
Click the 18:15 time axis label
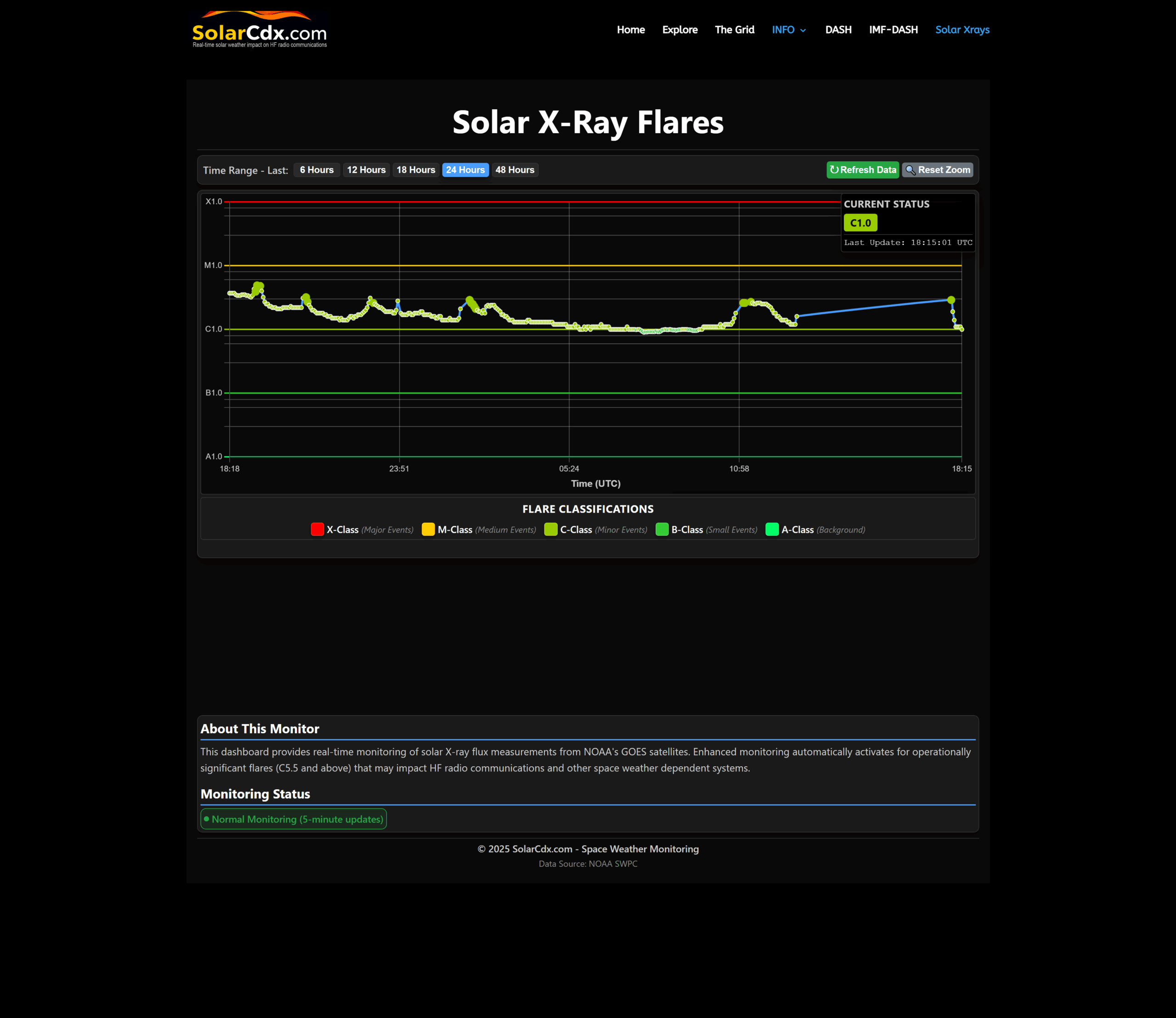point(962,469)
